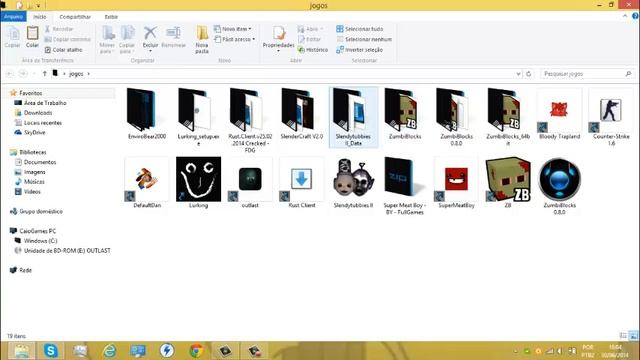The image size is (640, 360).
Task: Switch to the Exibir ribbon tab
Action: tap(111, 17)
